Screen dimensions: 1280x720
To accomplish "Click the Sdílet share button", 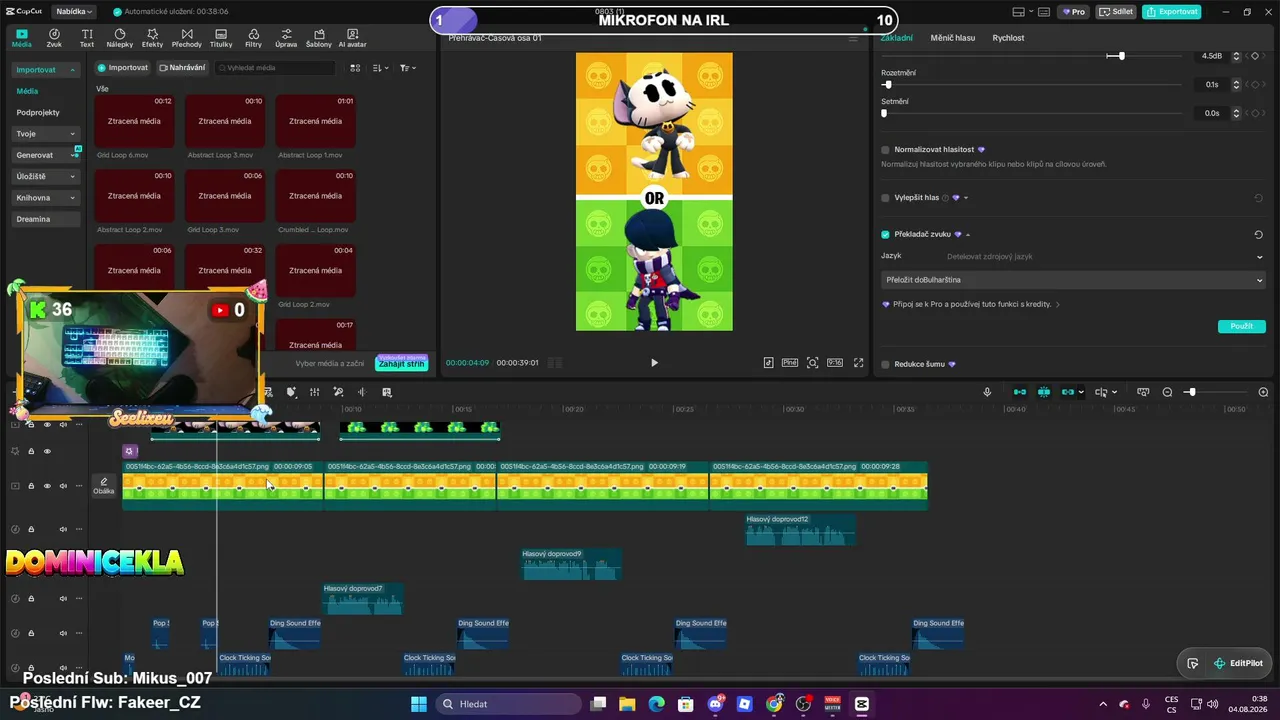I will click(1116, 12).
